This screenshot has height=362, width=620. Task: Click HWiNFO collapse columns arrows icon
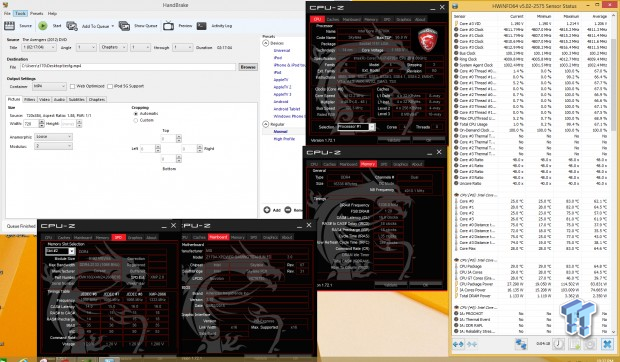[472, 345]
